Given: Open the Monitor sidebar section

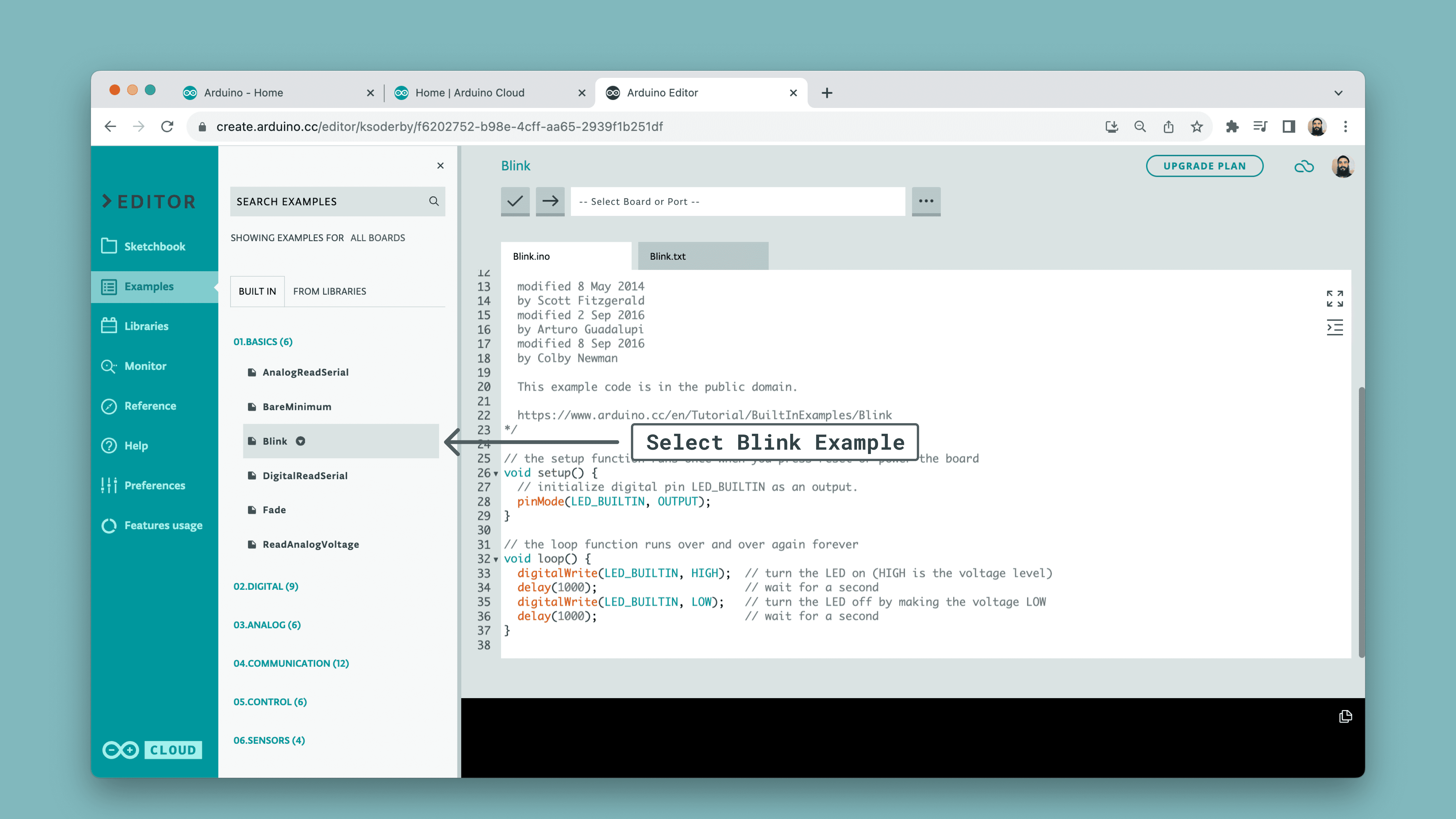Looking at the screenshot, I should pyautogui.click(x=145, y=366).
